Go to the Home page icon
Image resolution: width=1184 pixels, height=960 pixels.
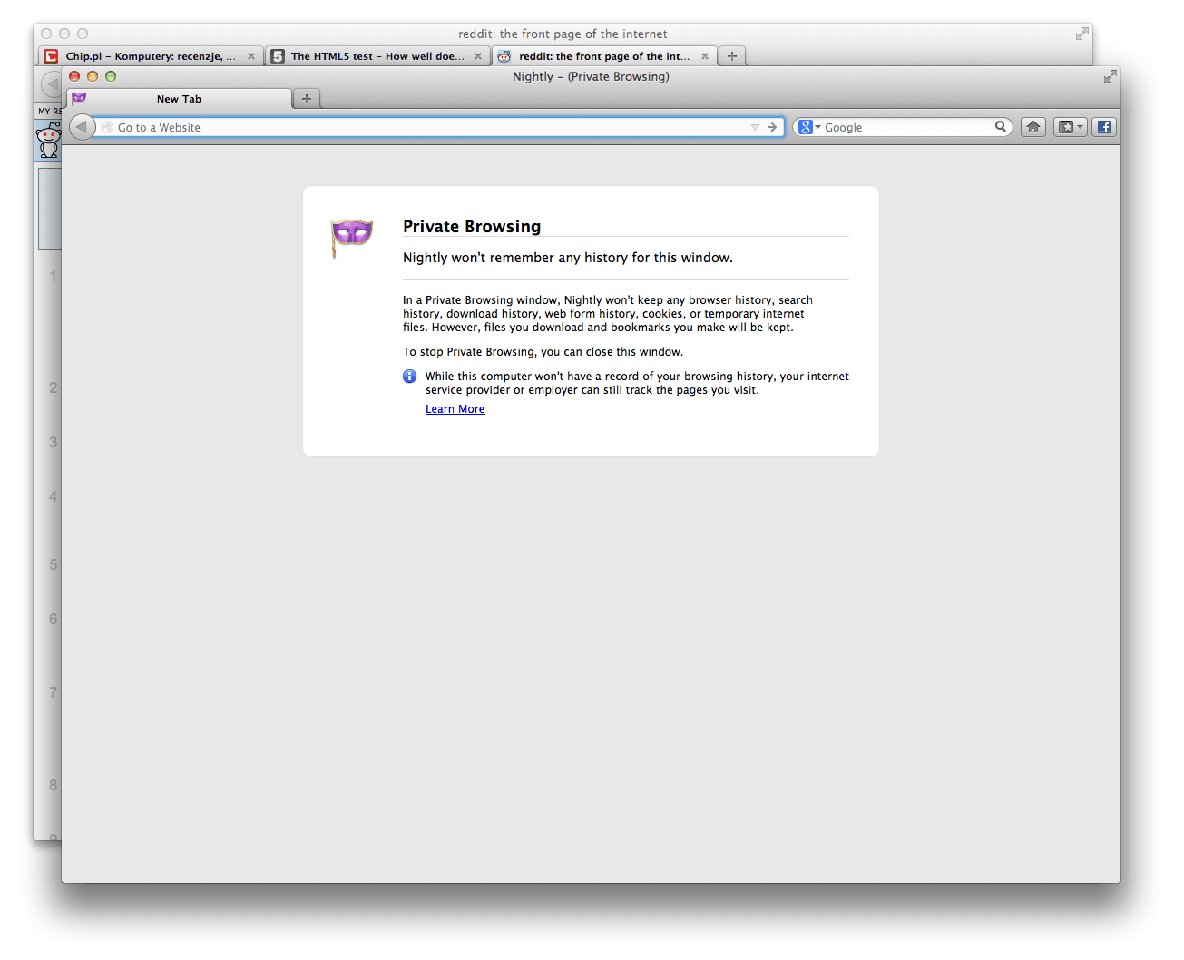pyautogui.click(x=1033, y=127)
